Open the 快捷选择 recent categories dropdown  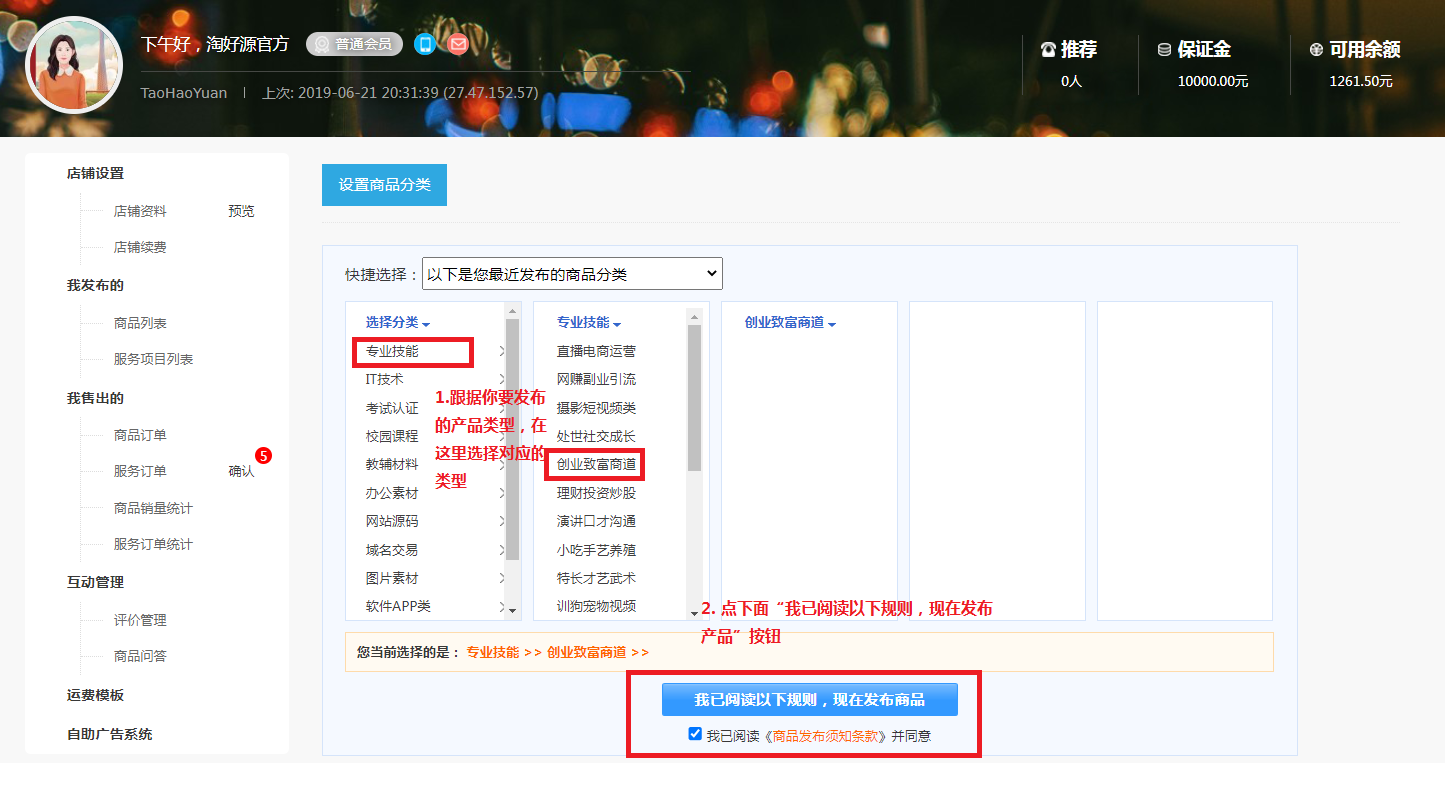(572, 274)
